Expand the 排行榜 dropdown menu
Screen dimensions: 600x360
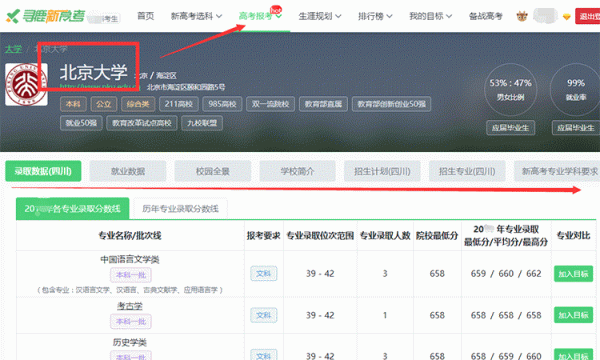[375, 16]
